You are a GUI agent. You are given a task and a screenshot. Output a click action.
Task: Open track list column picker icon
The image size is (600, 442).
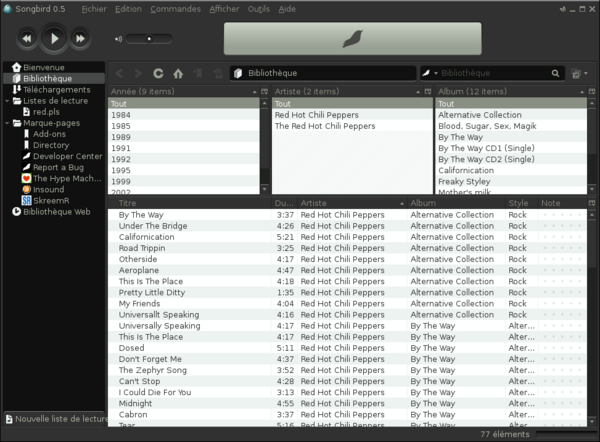tap(592, 203)
